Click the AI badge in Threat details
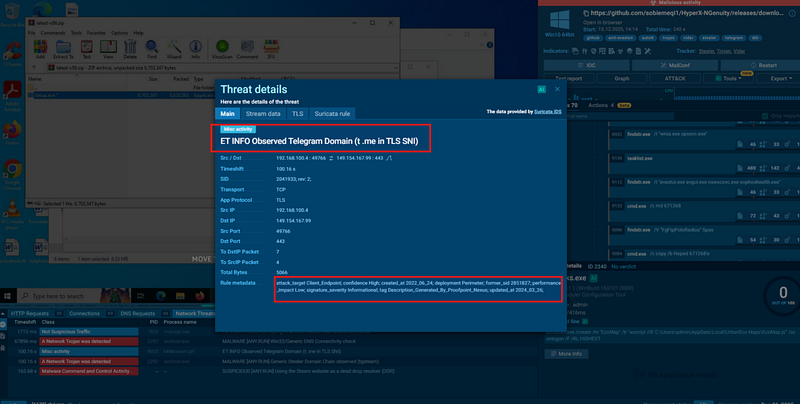Viewport: 800px width, 404px height. [541, 89]
